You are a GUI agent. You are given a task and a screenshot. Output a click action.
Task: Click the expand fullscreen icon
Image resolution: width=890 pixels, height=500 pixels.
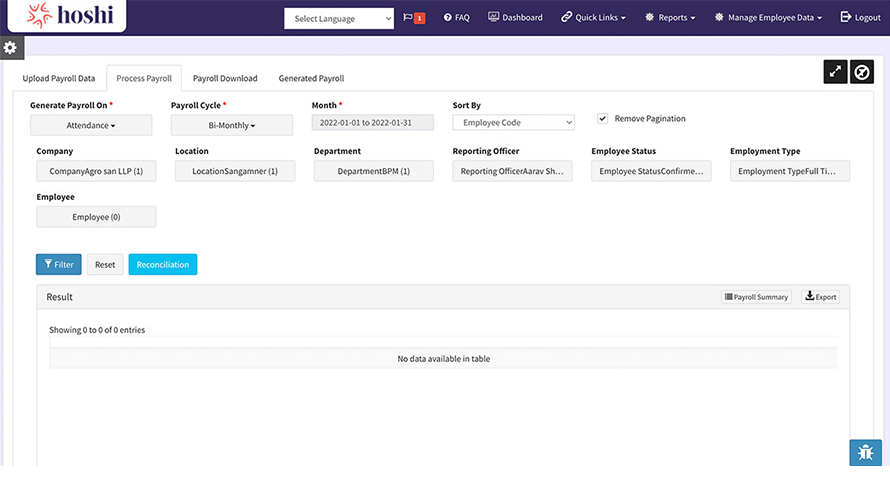(835, 72)
